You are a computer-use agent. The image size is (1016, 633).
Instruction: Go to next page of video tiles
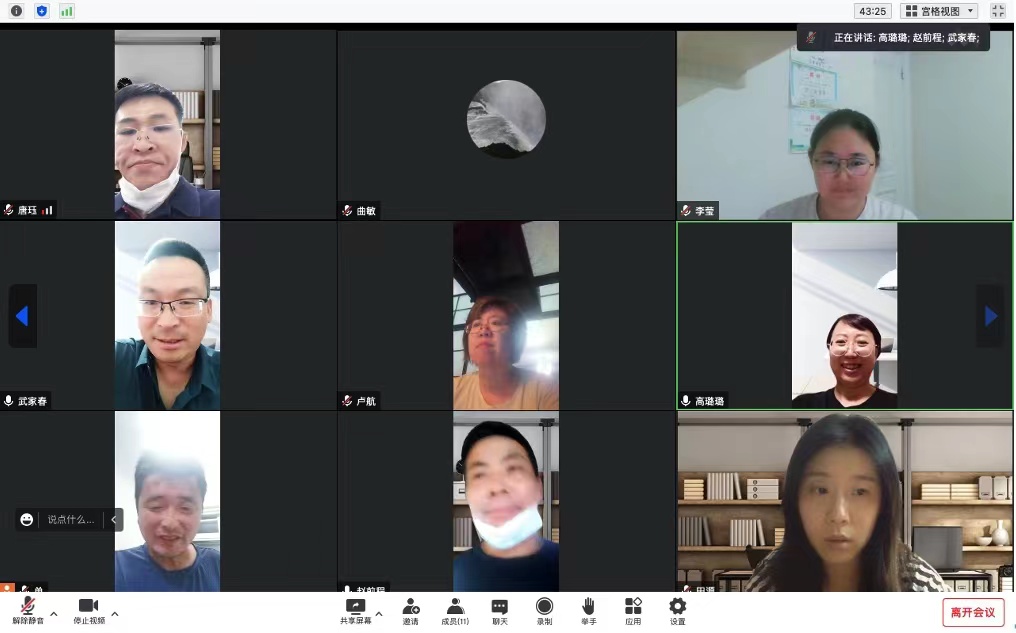click(x=991, y=316)
